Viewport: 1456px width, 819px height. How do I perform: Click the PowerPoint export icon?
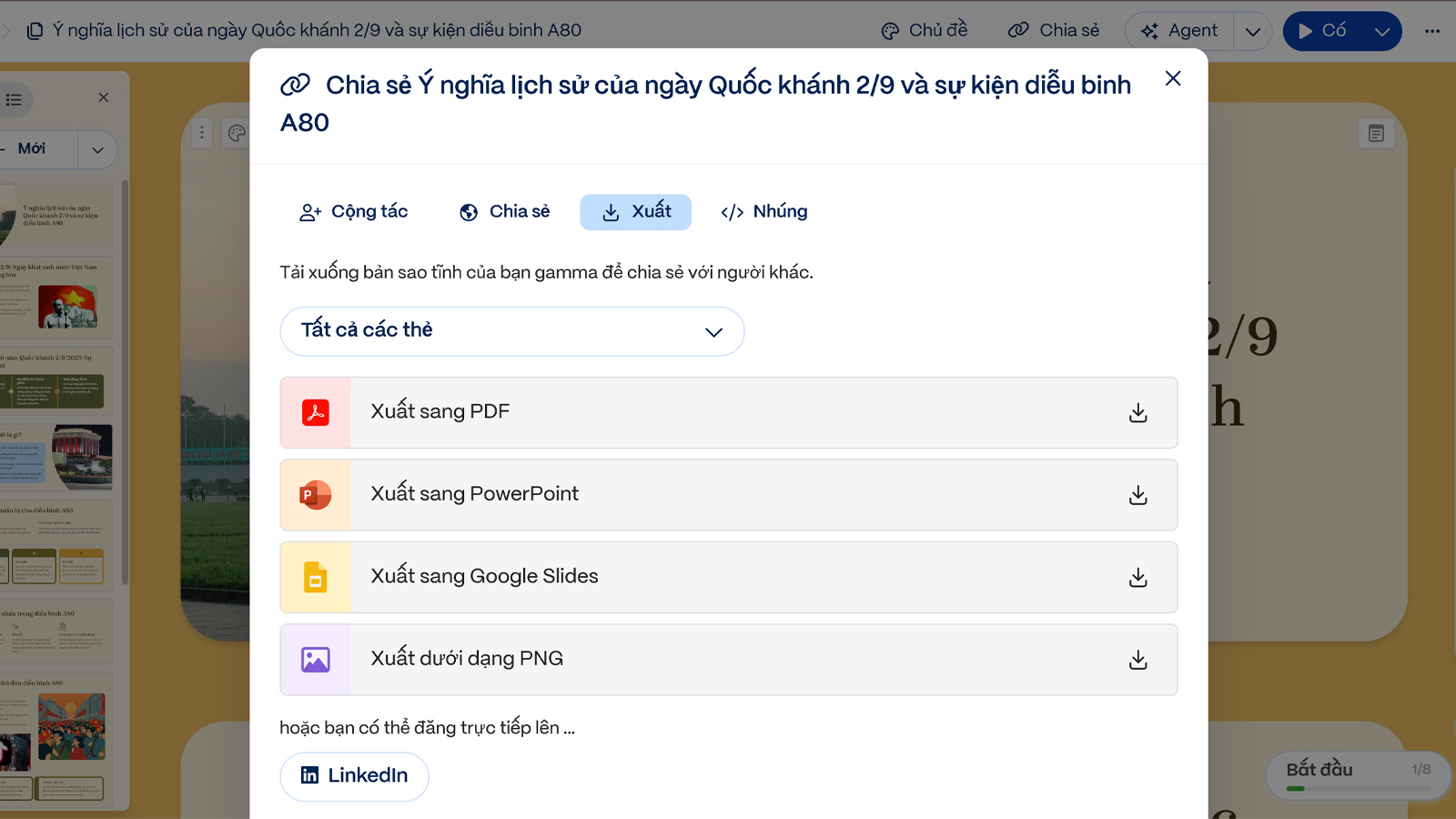coord(316,495)
